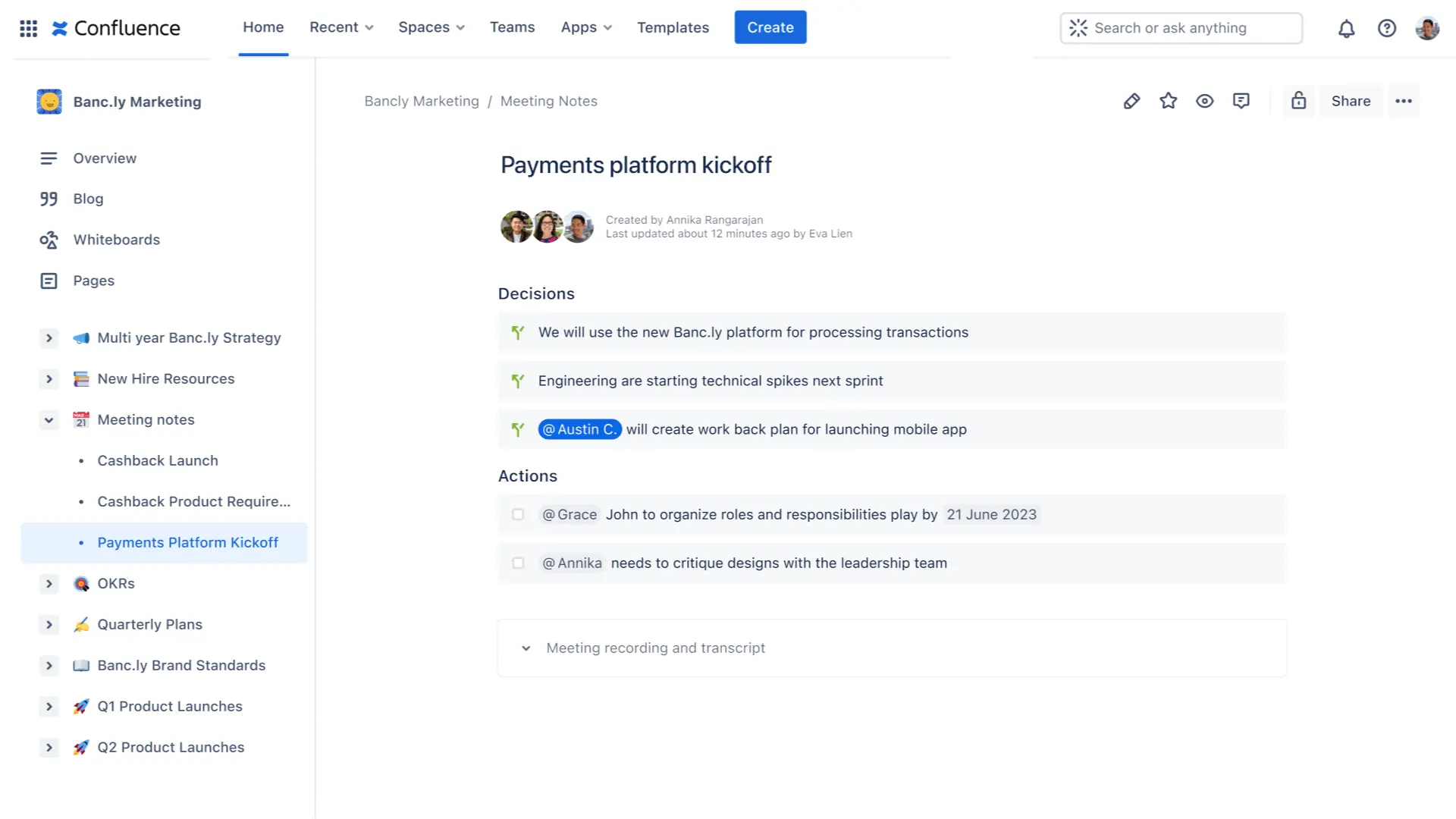Star this page as favorite

click(x=1168, y=101)
